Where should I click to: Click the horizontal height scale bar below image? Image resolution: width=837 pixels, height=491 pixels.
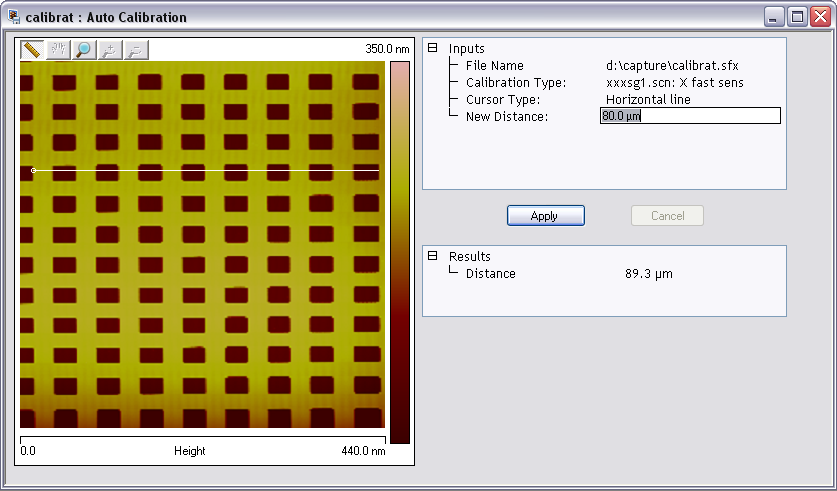[202, 436]
